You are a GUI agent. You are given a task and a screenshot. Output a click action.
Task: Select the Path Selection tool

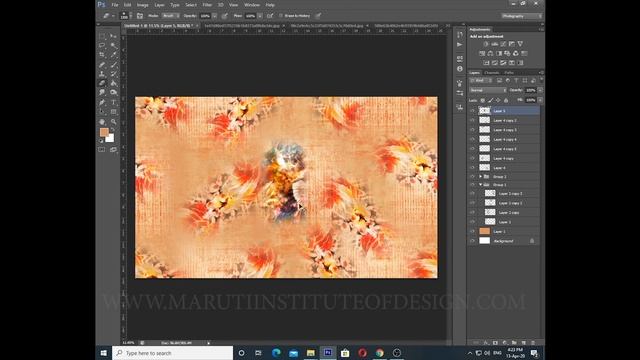(102, 111)
